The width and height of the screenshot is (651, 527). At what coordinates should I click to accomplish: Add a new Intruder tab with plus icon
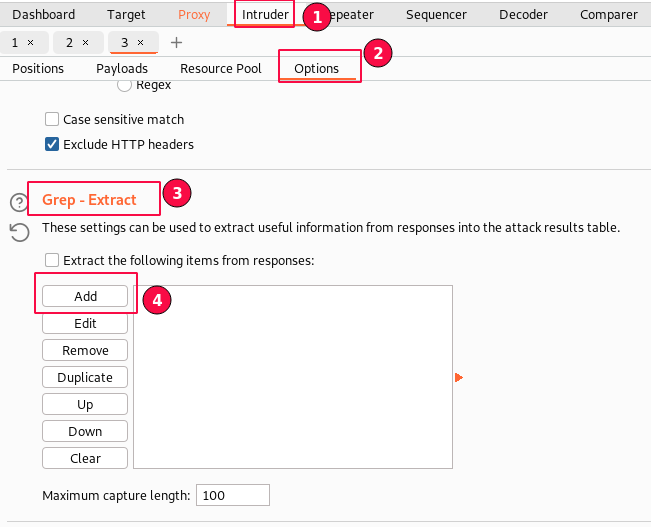coord(177,43)
